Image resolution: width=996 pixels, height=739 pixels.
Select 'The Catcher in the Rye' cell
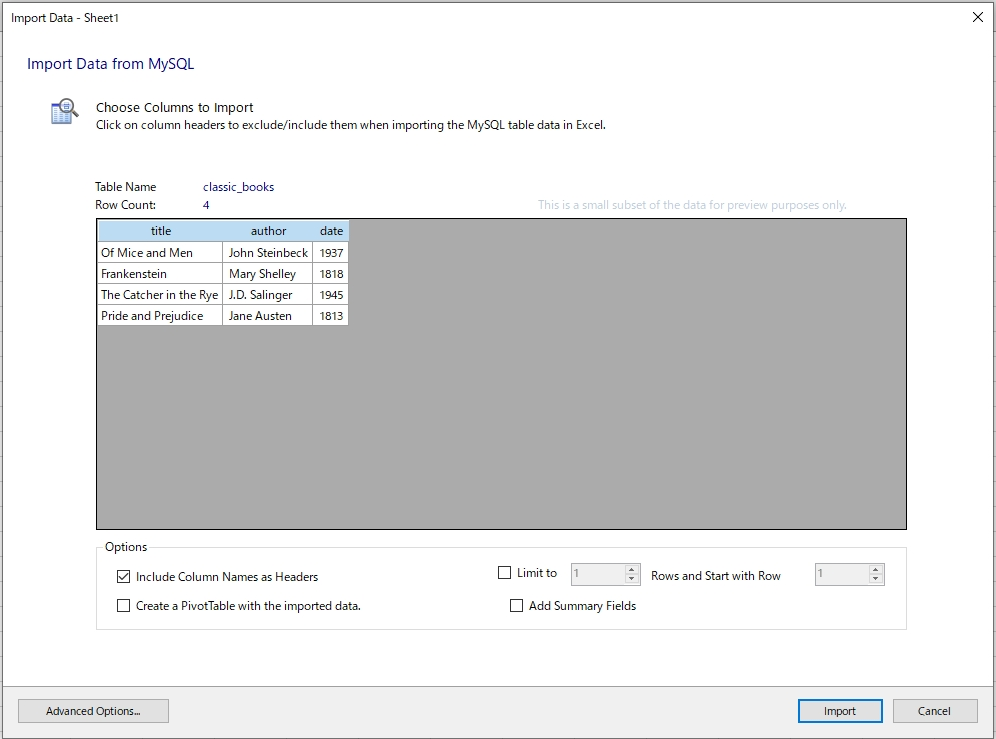click(160, 295)
